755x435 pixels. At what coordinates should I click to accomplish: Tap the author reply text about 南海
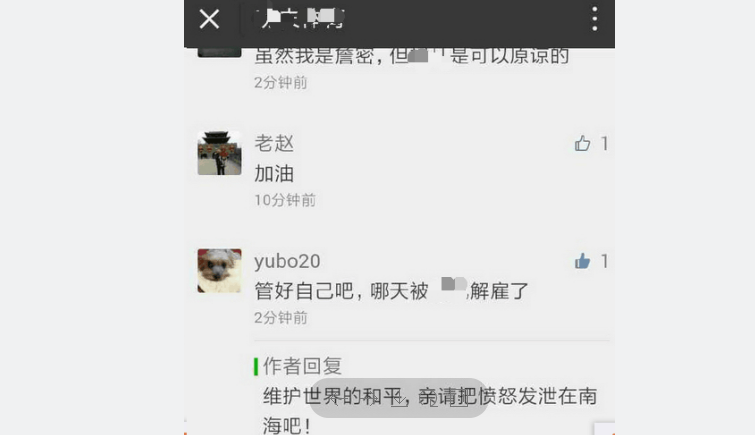click(430, 410)
